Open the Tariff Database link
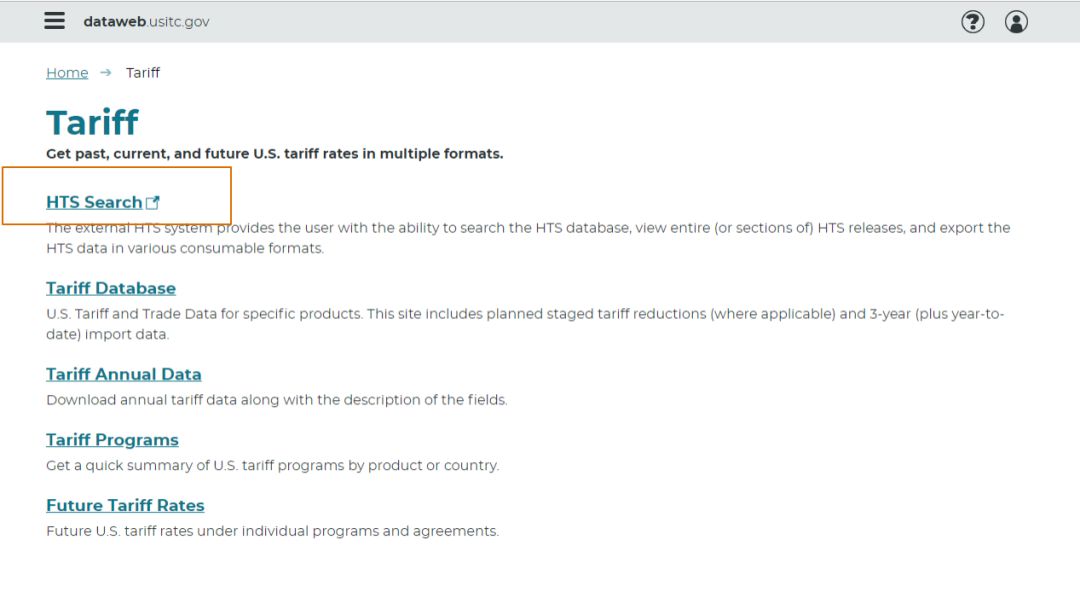Viewport: 1080px width, 592px height. [x=111, y=288]
